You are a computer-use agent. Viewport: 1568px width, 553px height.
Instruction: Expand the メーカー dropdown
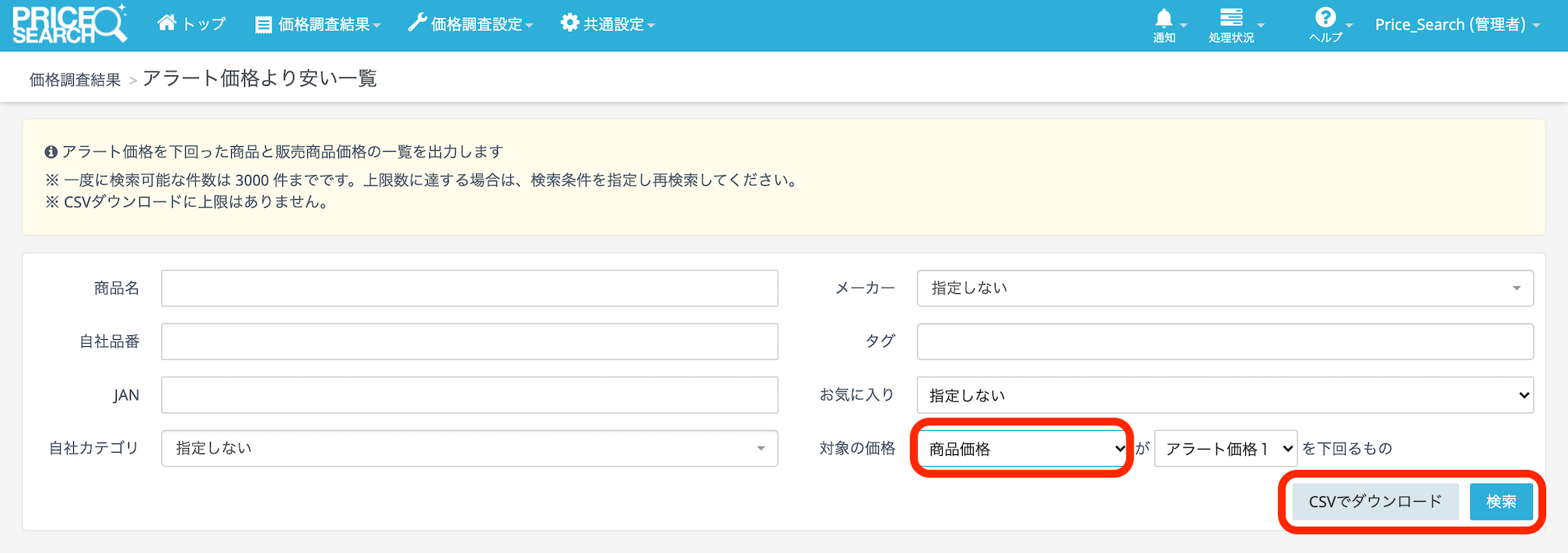(x=1224, y=289)
